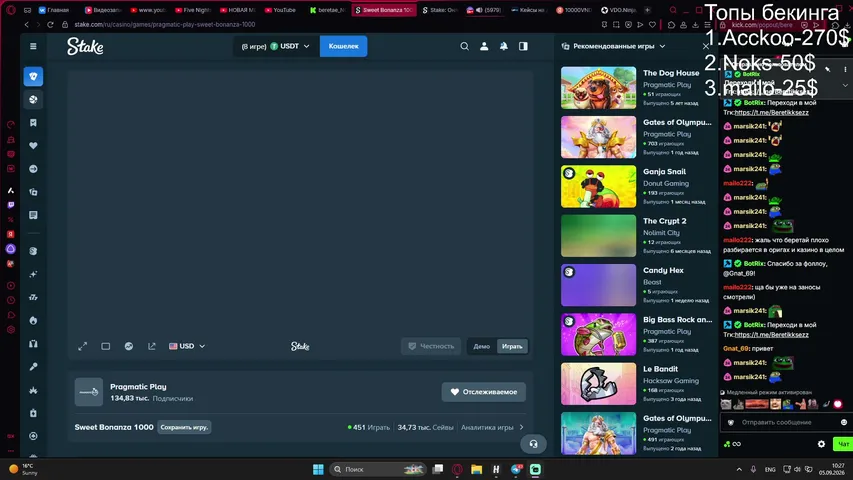Open the Кошелек wallet button
This screenshot has height=480, width=853.
point(343,46)
